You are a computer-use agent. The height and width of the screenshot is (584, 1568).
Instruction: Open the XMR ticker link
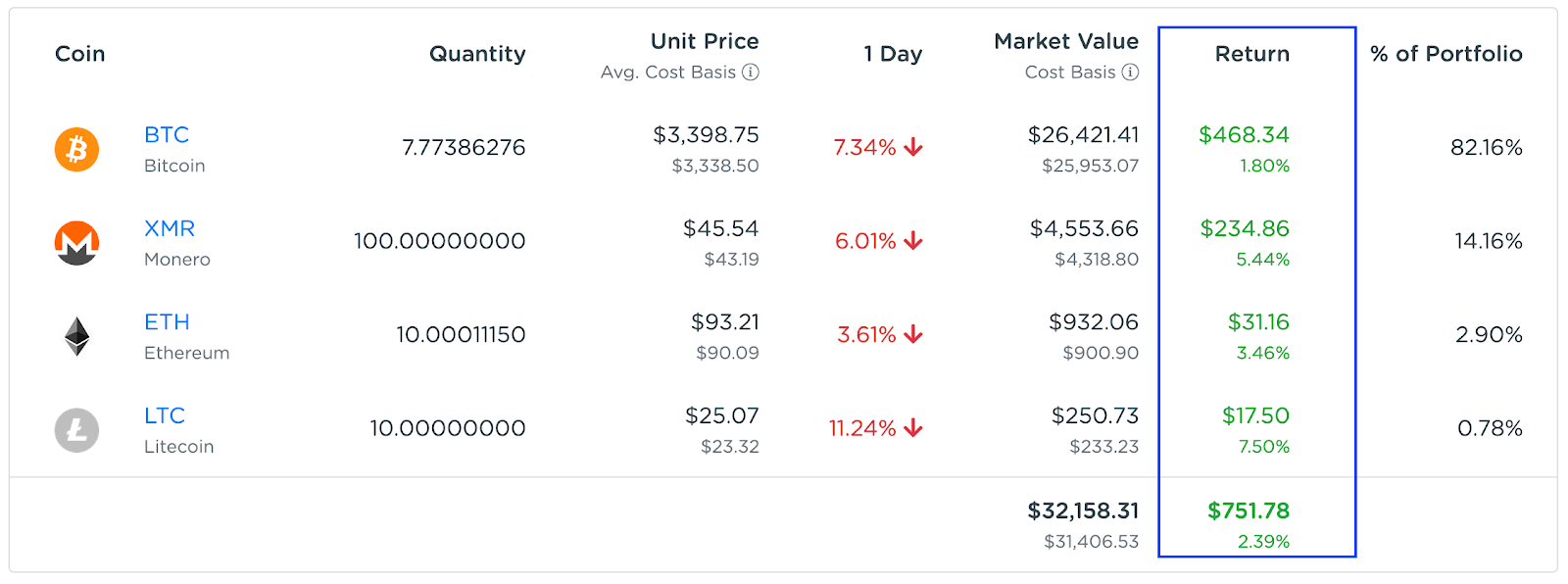click(170, 228)
